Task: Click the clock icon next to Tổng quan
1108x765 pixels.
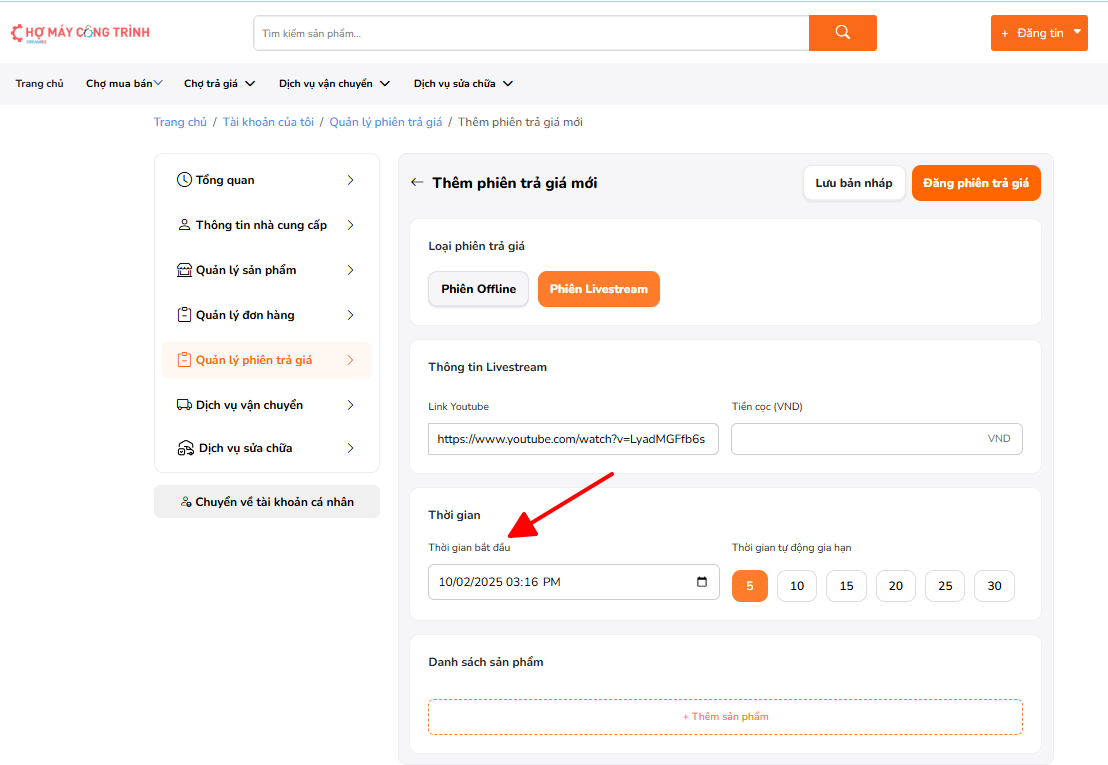Action: click(x=184, y=180)
